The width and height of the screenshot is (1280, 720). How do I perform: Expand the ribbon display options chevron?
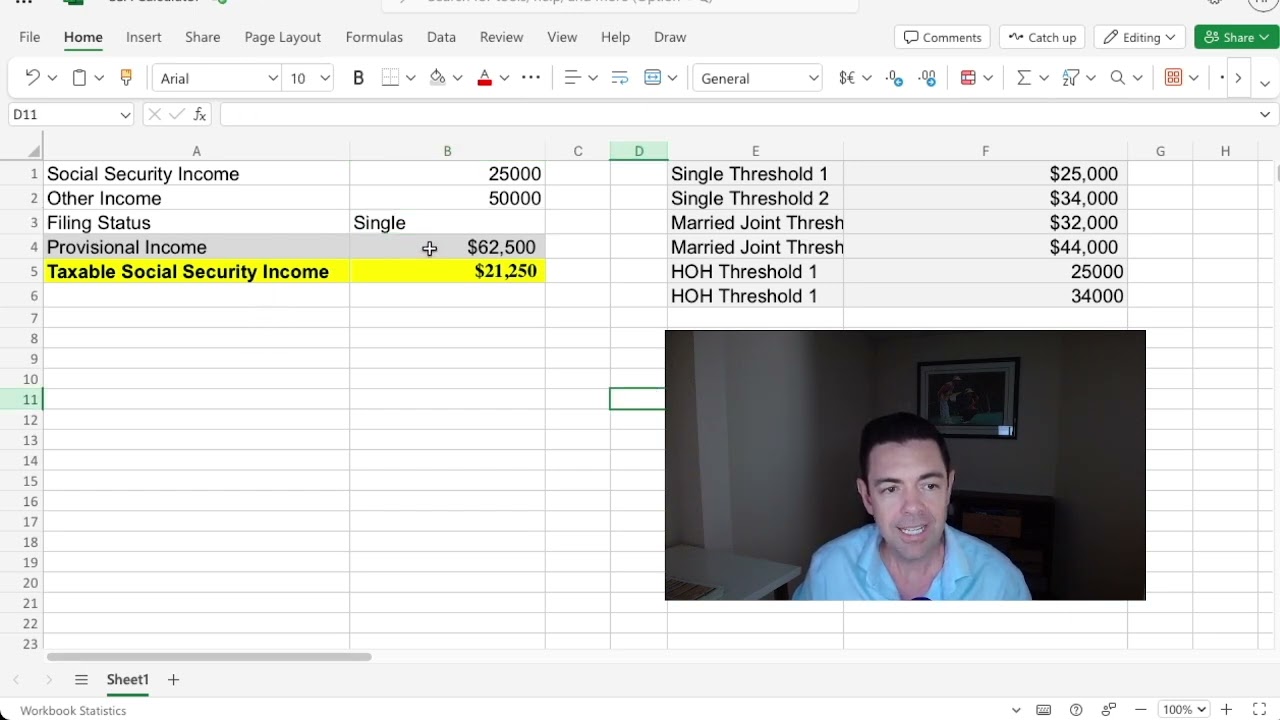coord(1265,84)
